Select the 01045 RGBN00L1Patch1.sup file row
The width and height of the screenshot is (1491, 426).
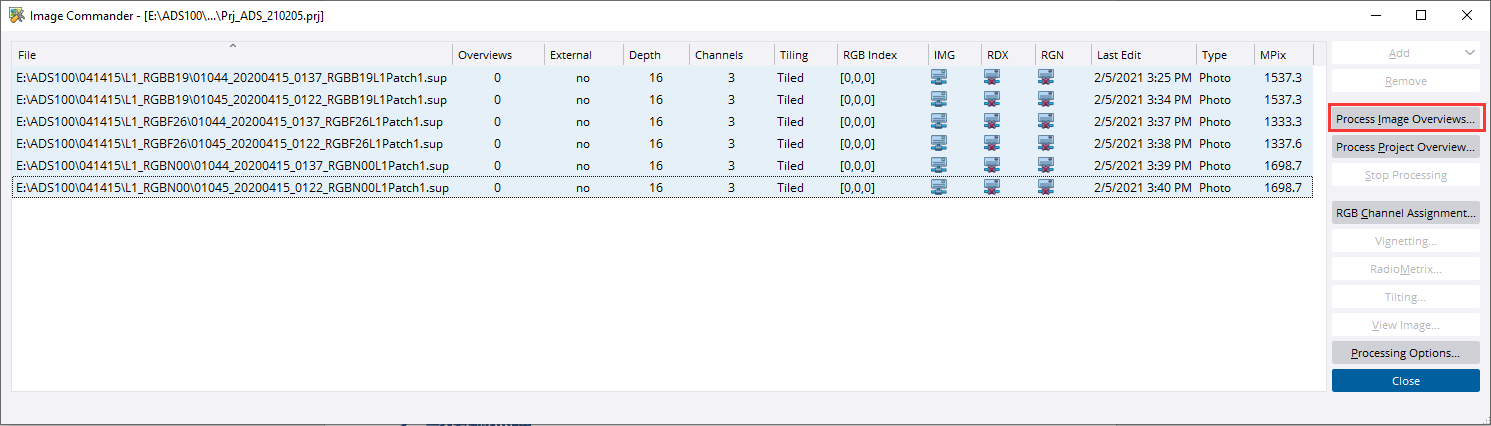(231, 188)
